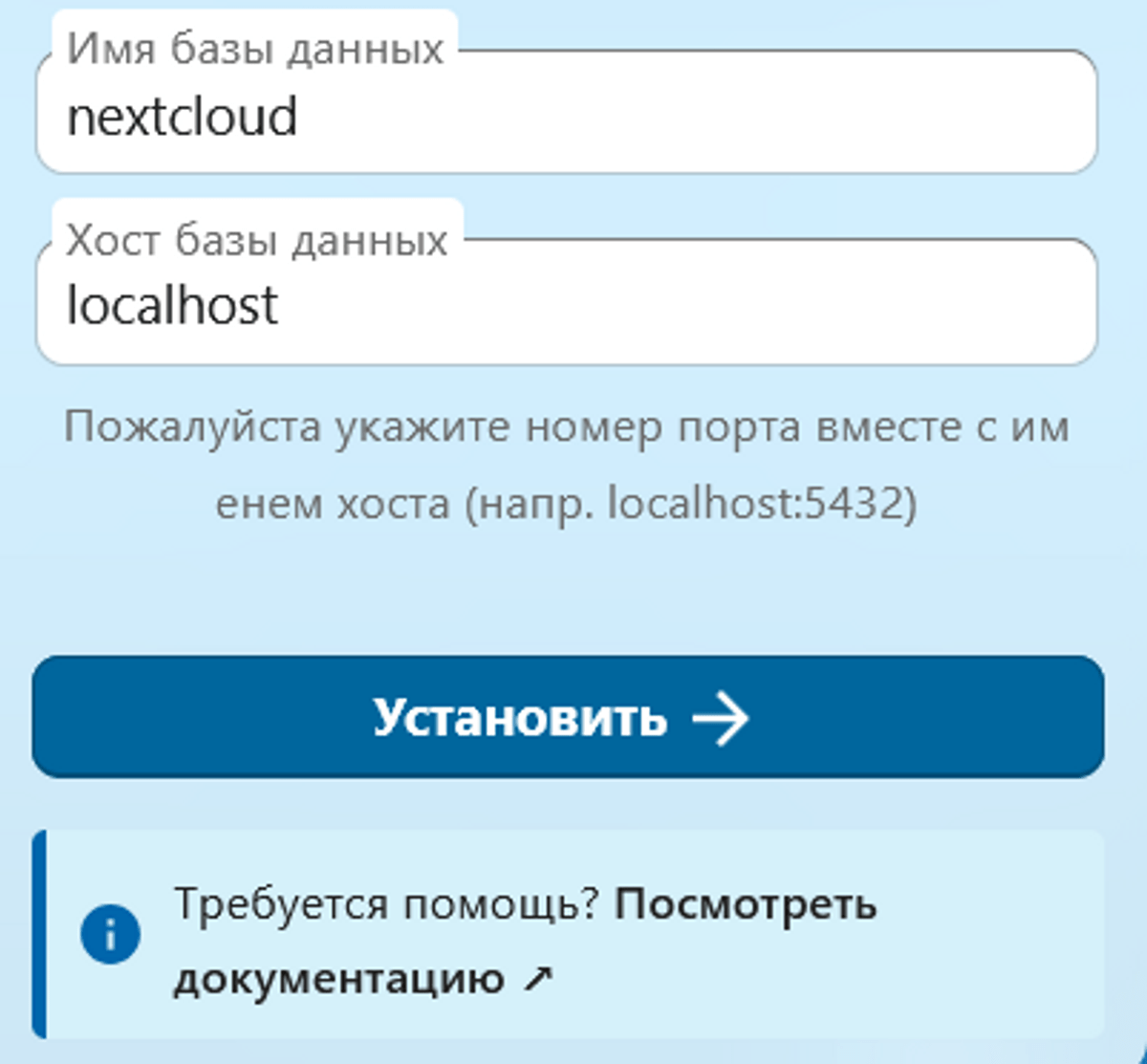Screen dimensions: 1147x1064
Task: Click the word документацию in the help link
Action: click(338, 979)
